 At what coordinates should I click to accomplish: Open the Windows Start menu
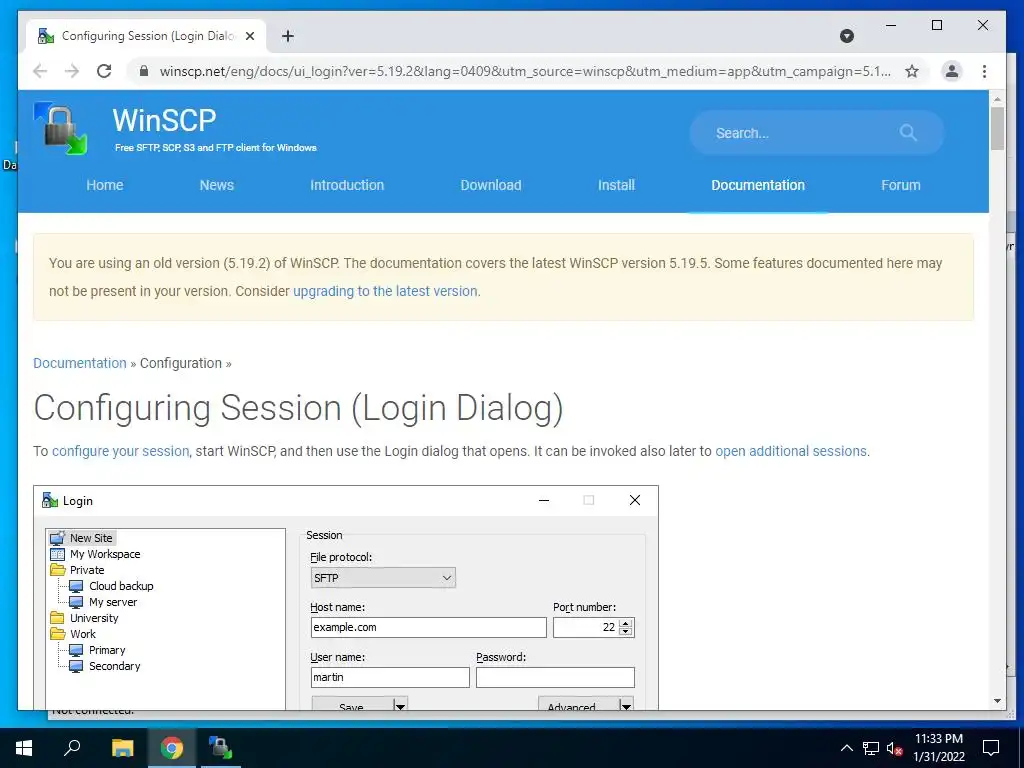[x=24, y=748]
